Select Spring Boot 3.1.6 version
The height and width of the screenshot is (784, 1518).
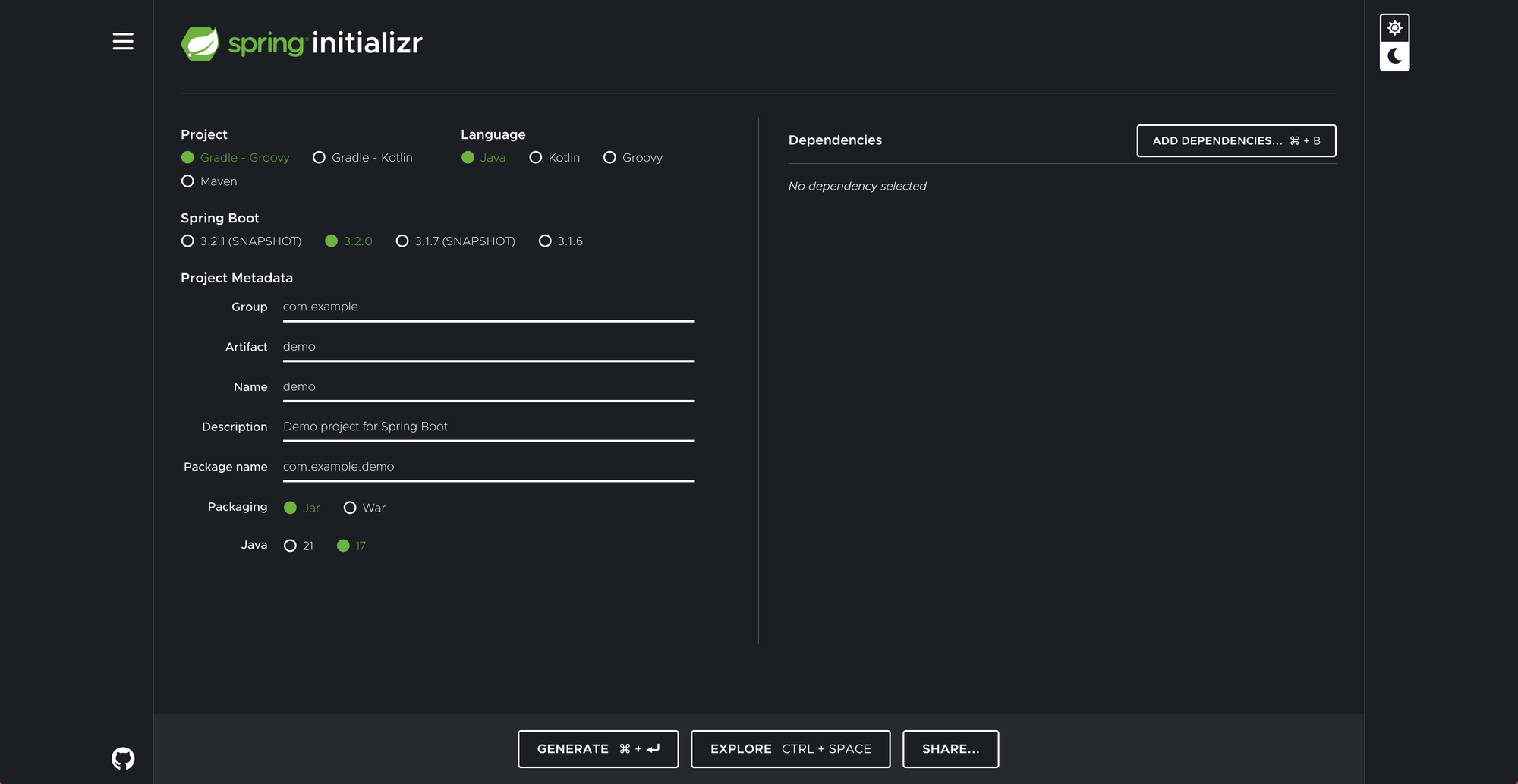545,241
